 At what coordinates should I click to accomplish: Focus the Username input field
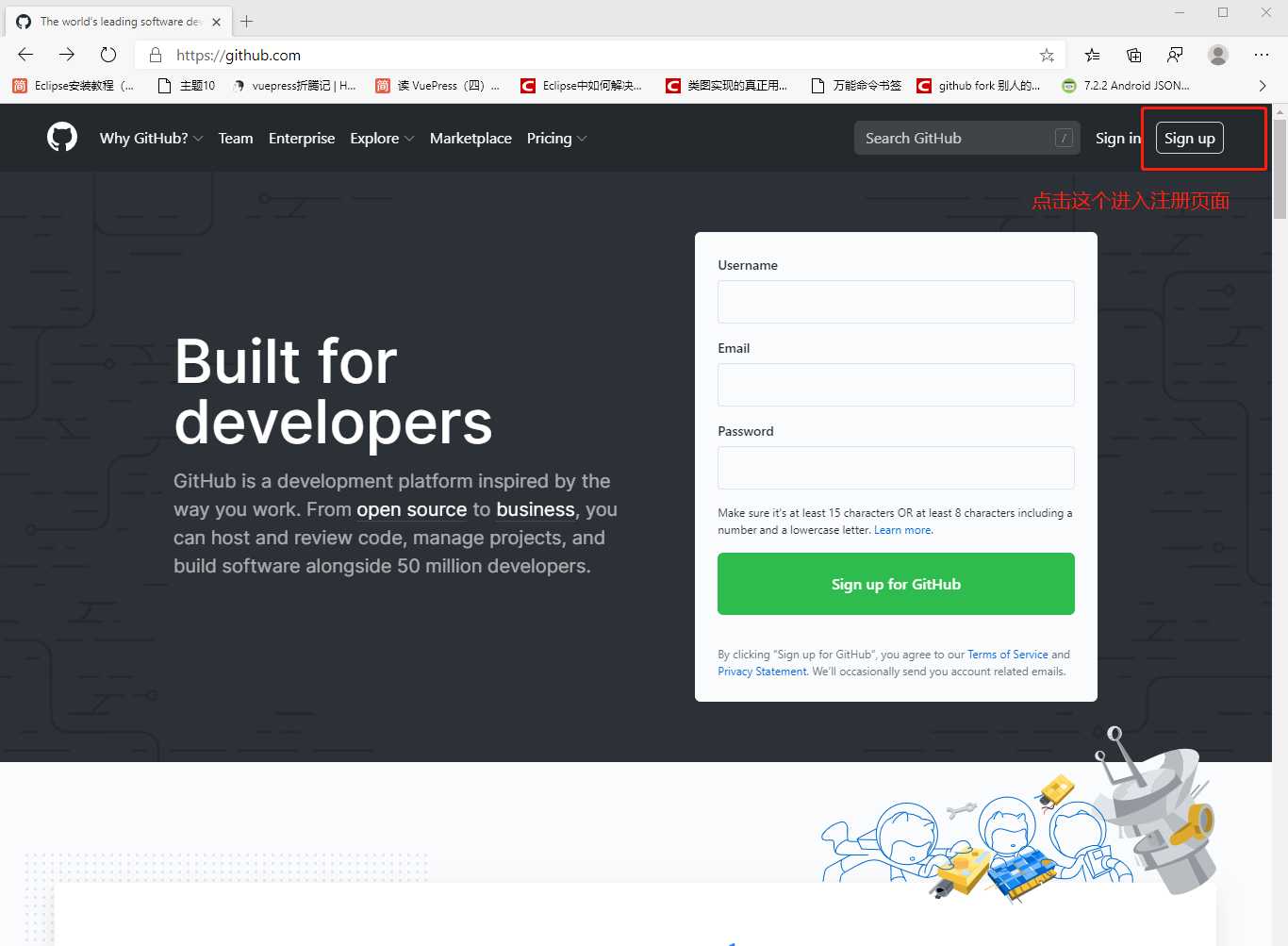(x=896, y=302)
